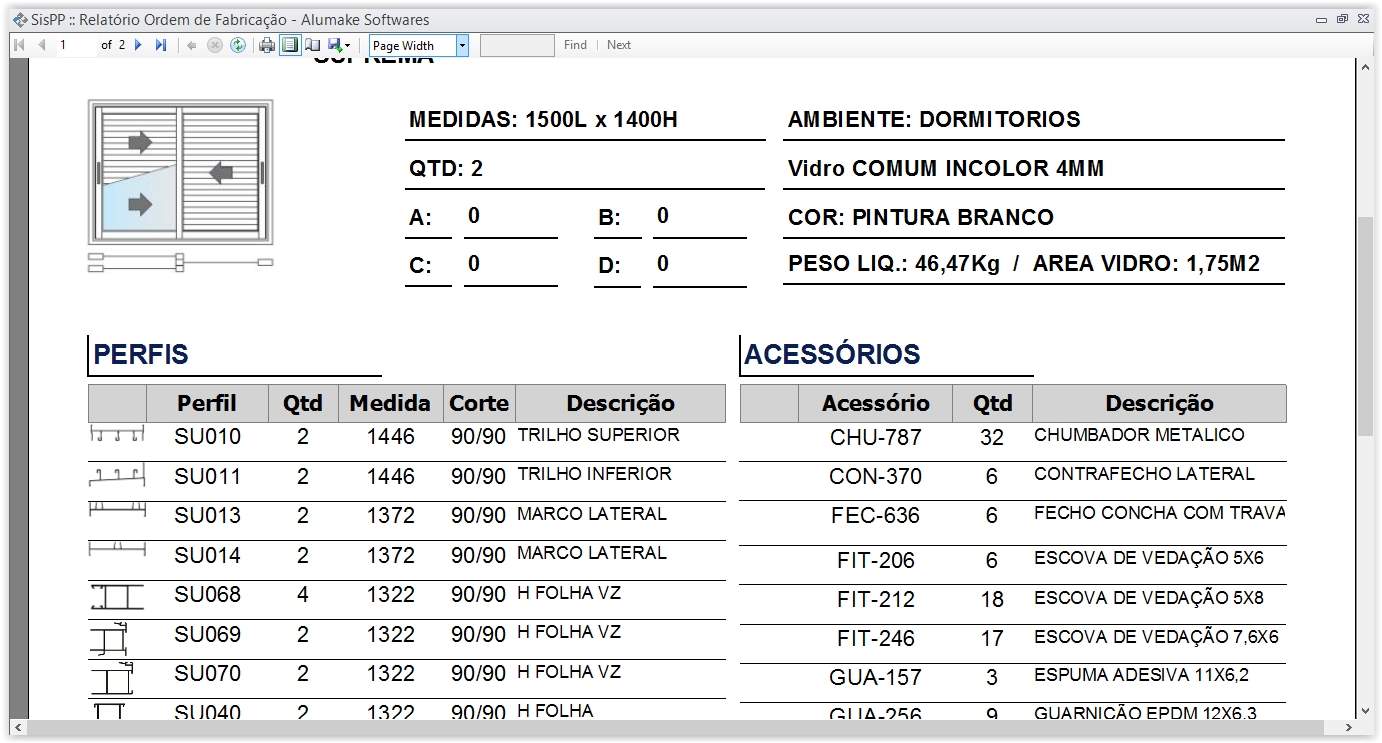Click the Corte column header

(x=479, y=403)
